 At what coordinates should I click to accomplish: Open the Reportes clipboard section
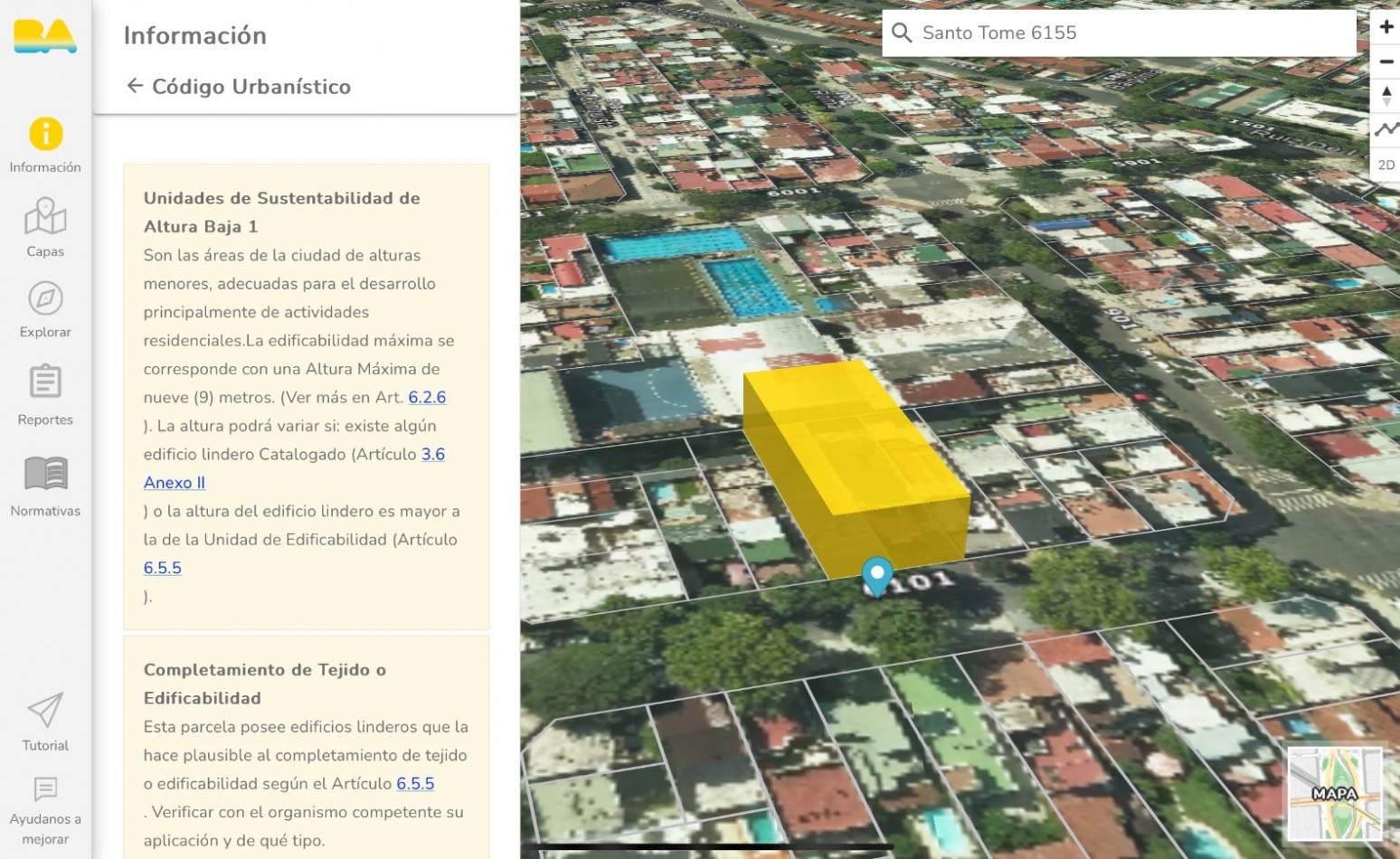pyautogui.click(x=45, y=395)
